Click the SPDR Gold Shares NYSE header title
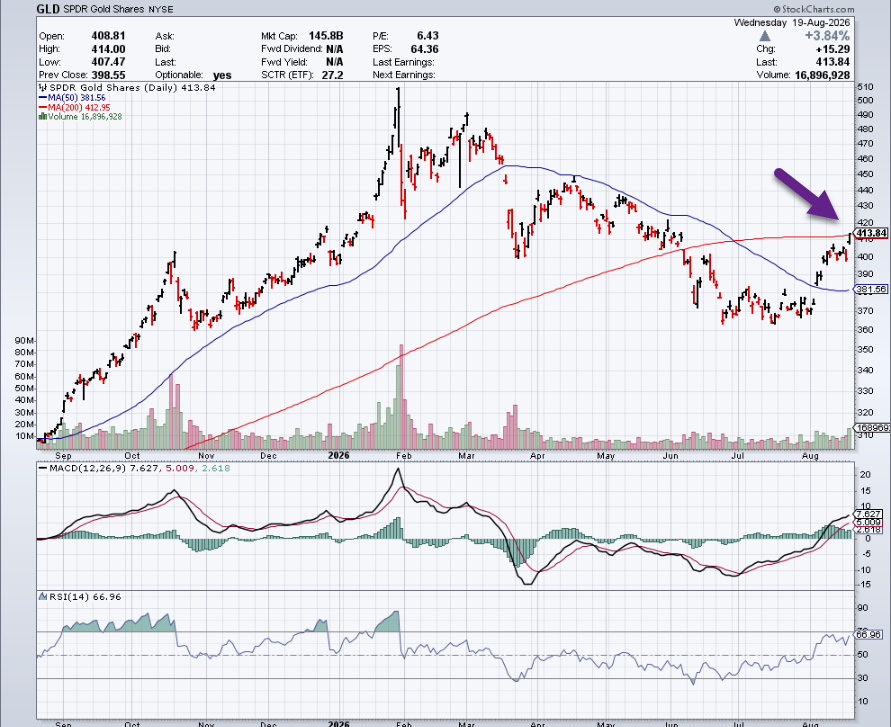891x727 pixels. pos(118,9)
